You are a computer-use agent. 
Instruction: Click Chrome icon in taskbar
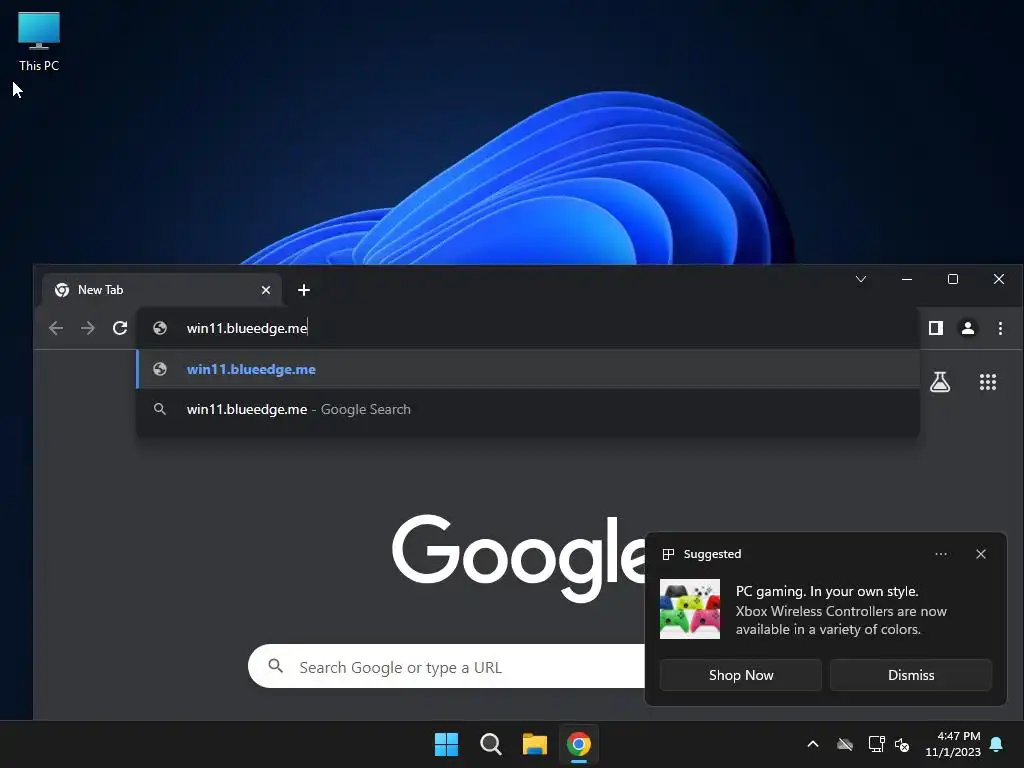[x=579, y=744]
